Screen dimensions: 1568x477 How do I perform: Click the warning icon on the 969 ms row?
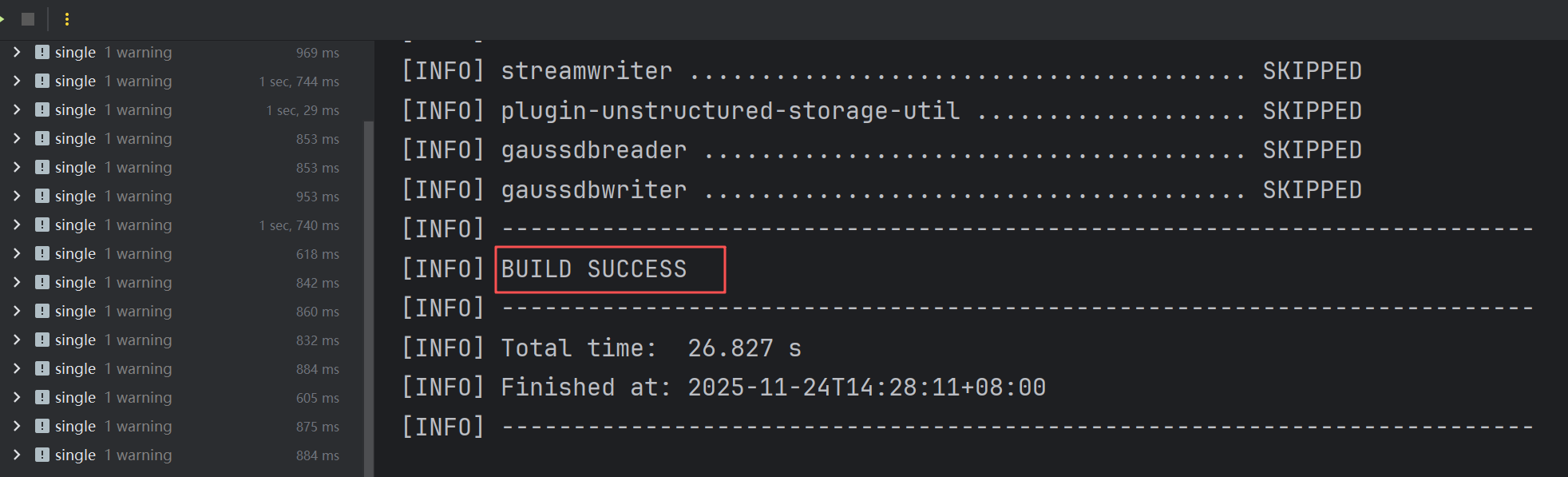coord(42,52)
